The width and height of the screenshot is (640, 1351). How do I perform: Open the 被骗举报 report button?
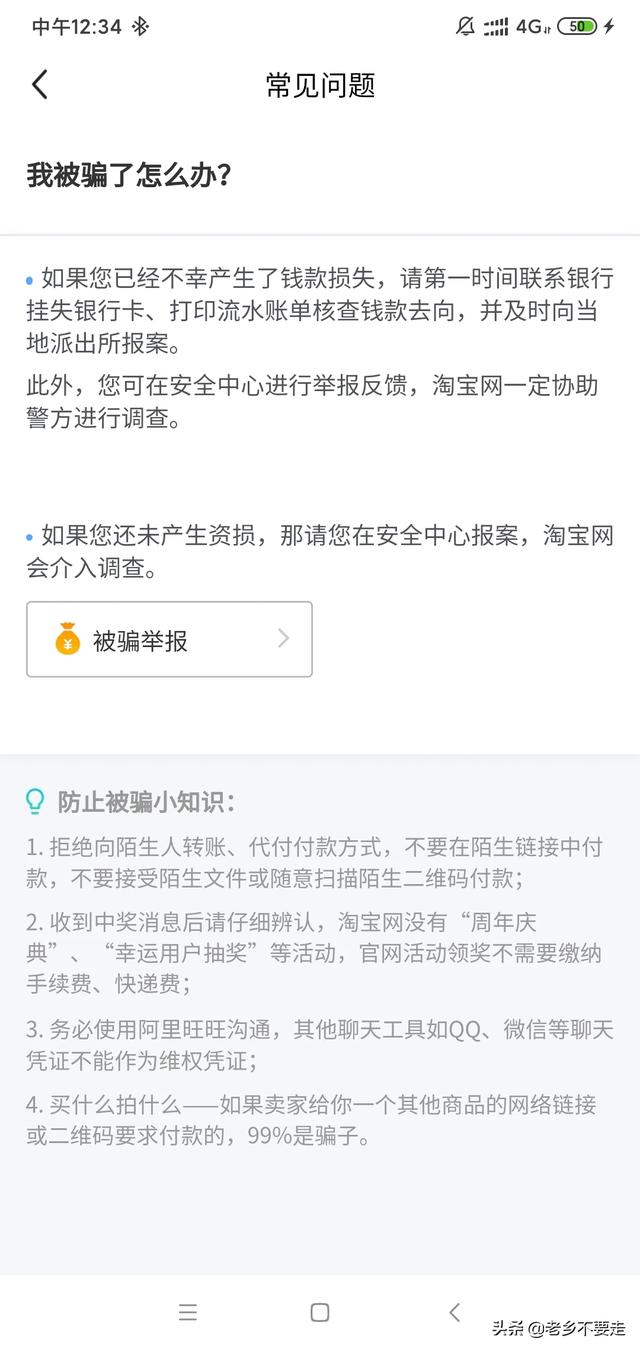pyautogui.click(x=169, y=640)
